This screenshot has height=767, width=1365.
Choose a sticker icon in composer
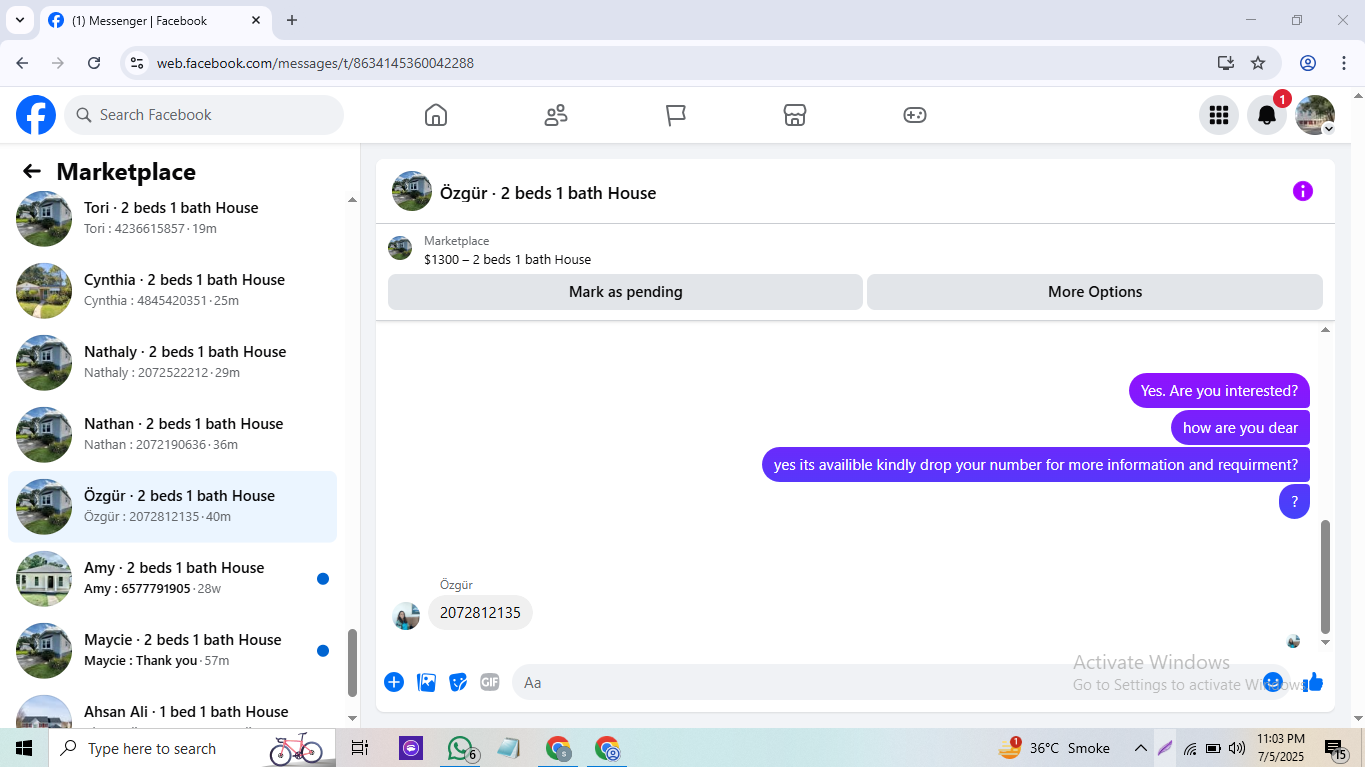[458, 682]
